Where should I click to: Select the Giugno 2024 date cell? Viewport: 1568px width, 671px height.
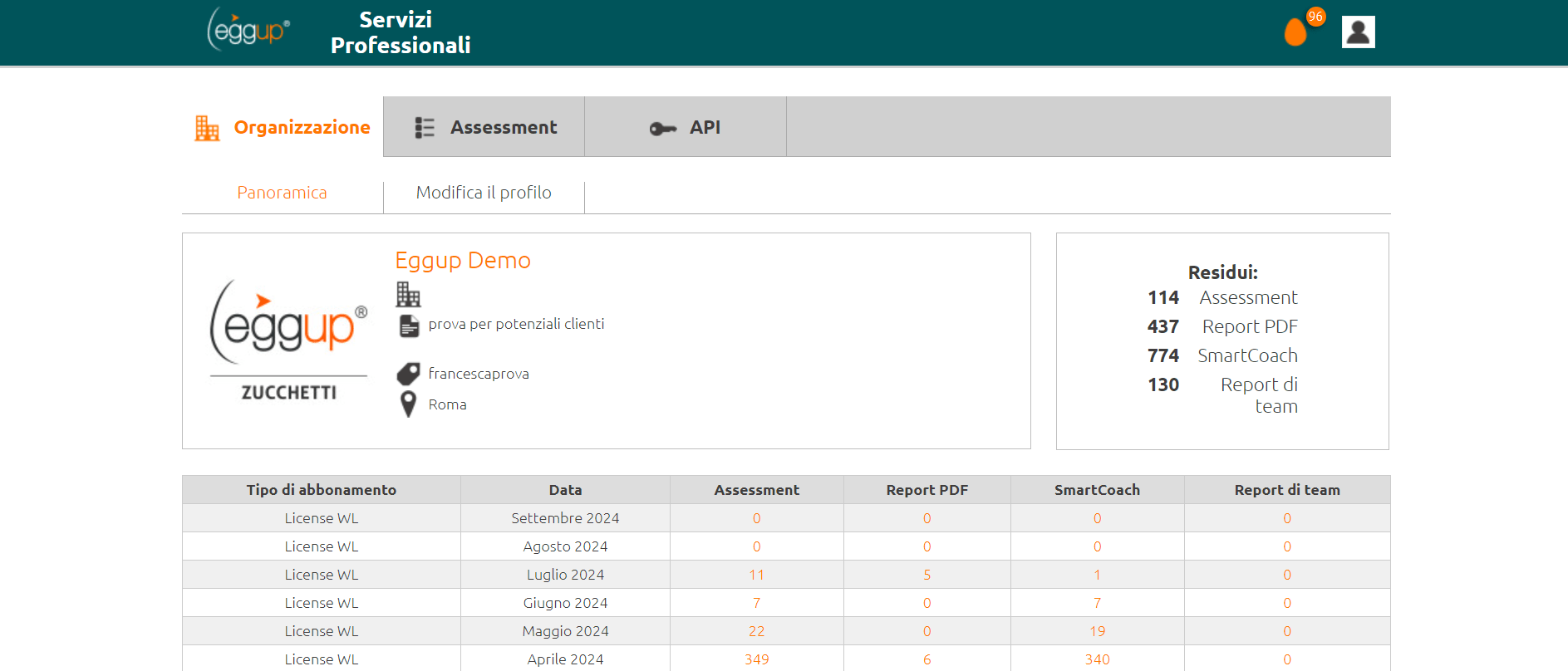[x=565, y=603]
